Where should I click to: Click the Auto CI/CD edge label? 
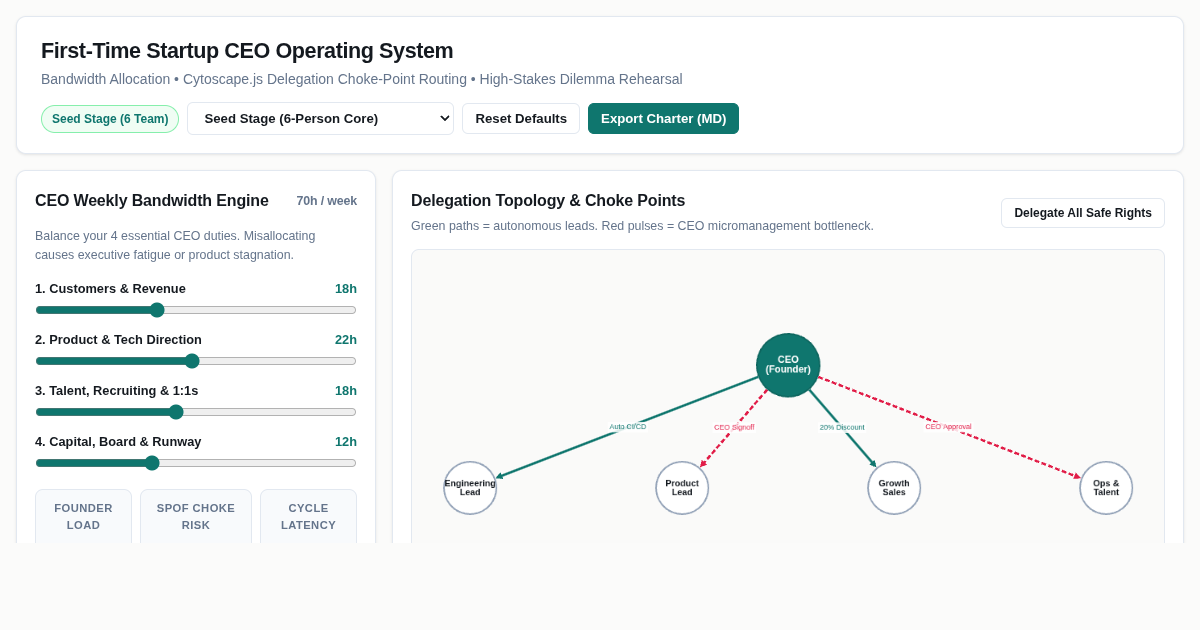coord(628,427)
